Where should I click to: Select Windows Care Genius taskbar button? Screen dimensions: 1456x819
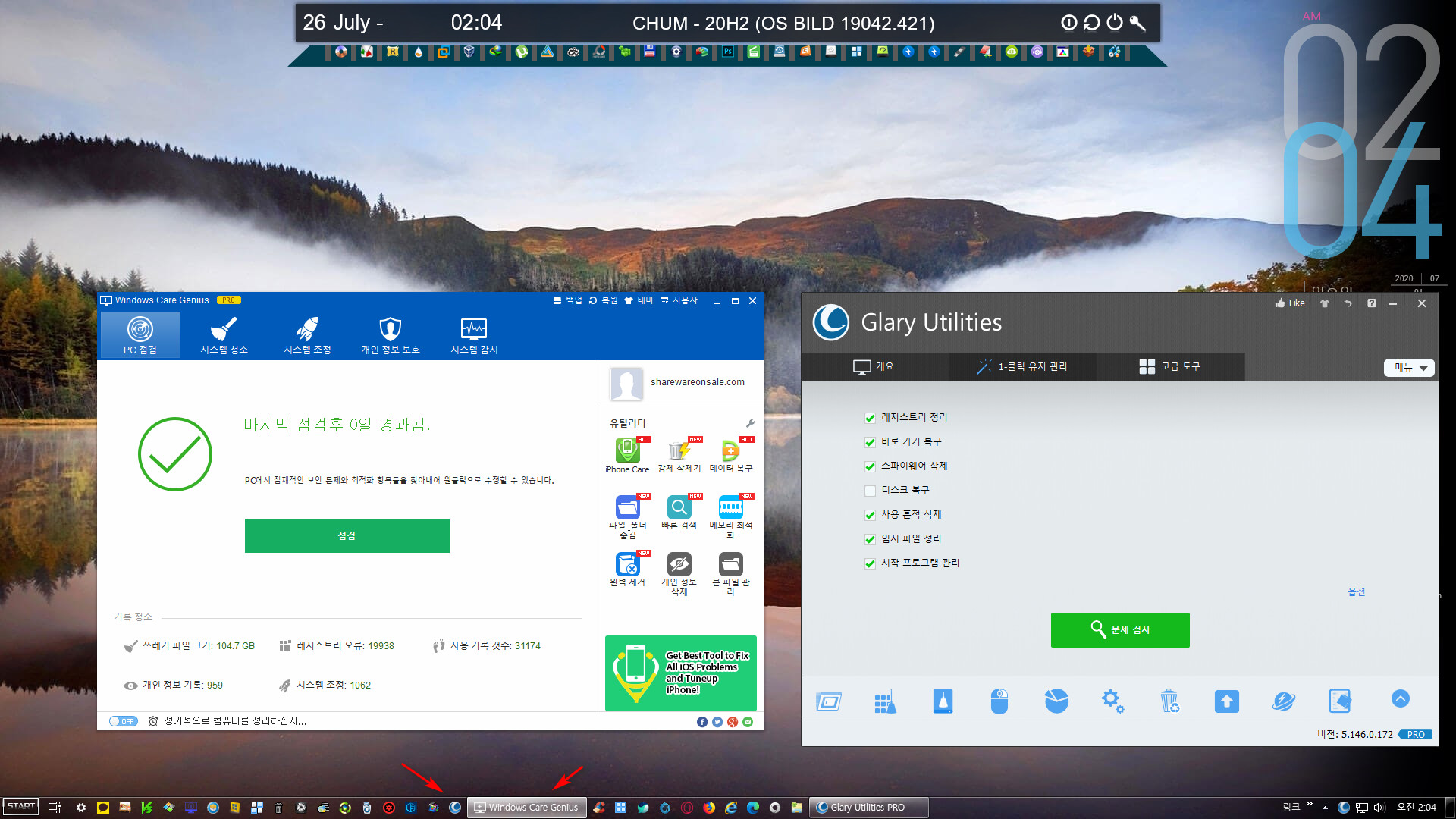click(527, 808)
